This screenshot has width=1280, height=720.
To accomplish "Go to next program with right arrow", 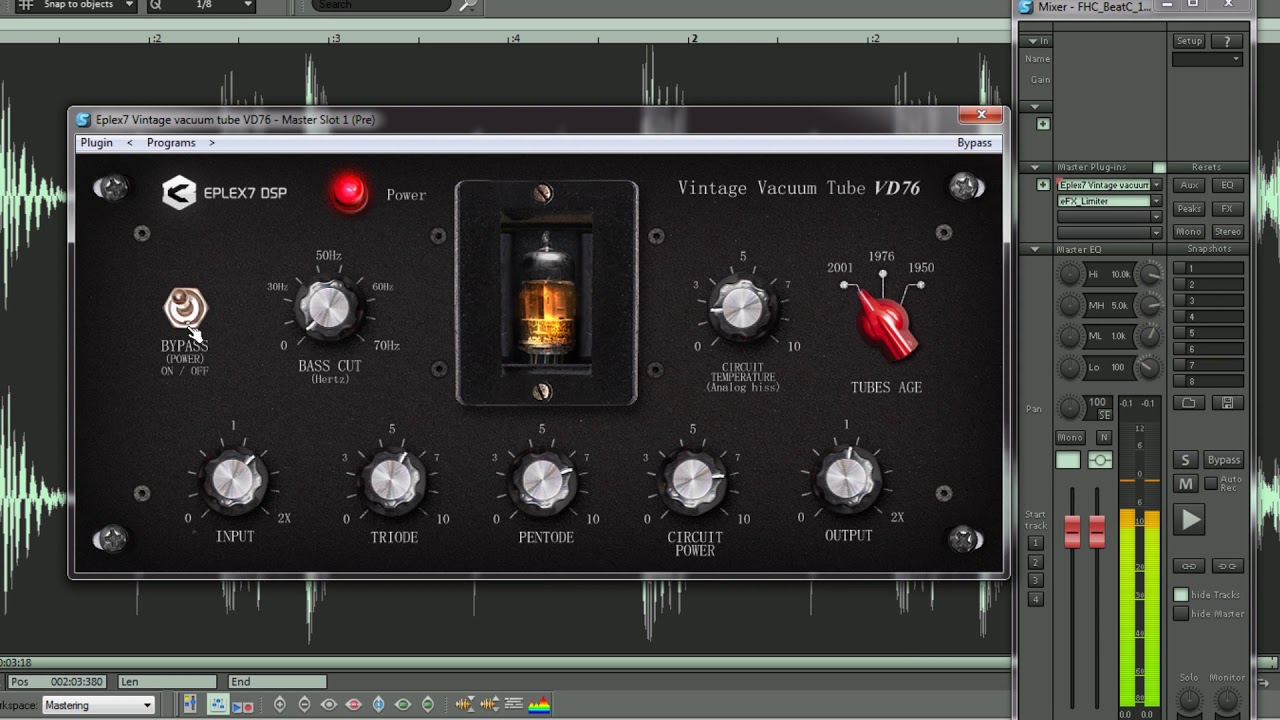I will (x=212, y=143).
